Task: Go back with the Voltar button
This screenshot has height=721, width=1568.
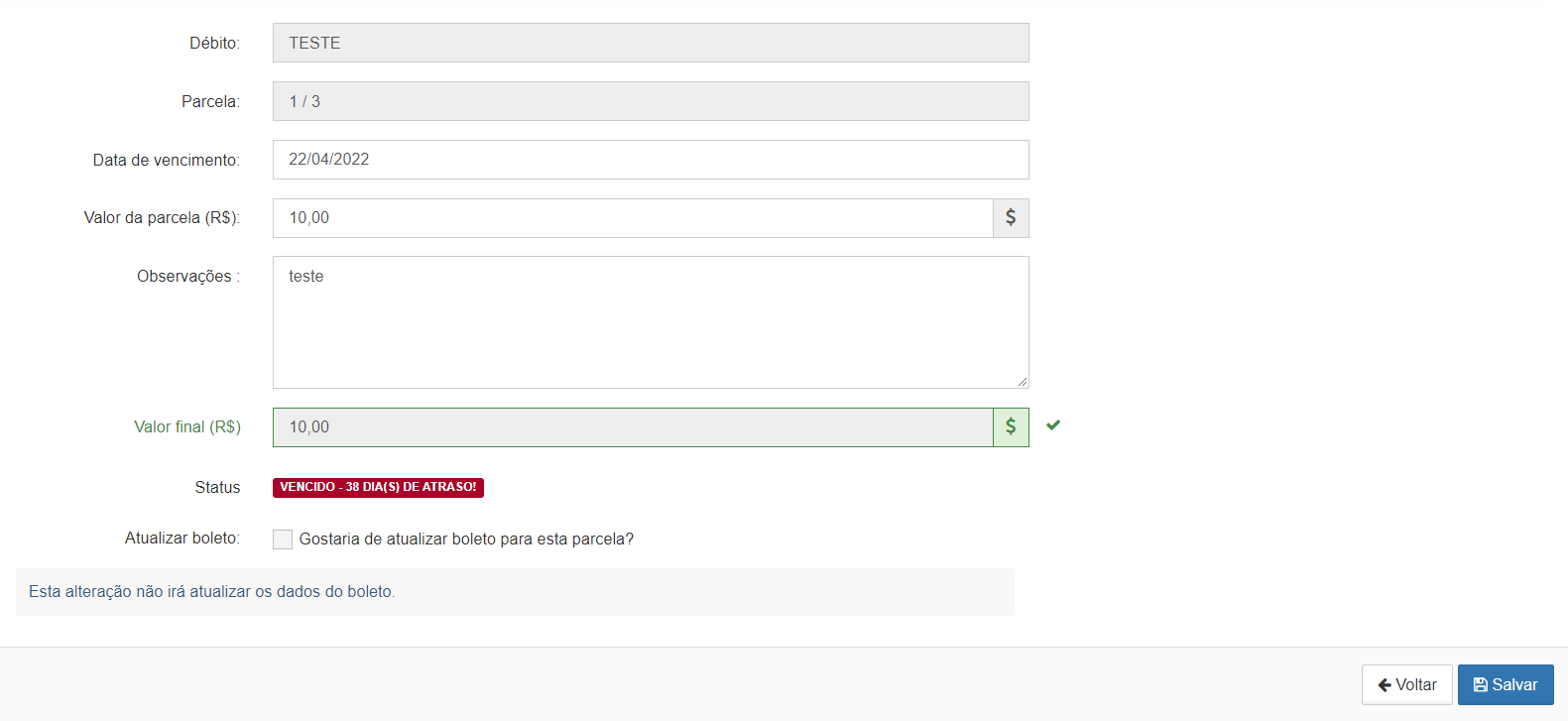Action: click(1406, 684)
